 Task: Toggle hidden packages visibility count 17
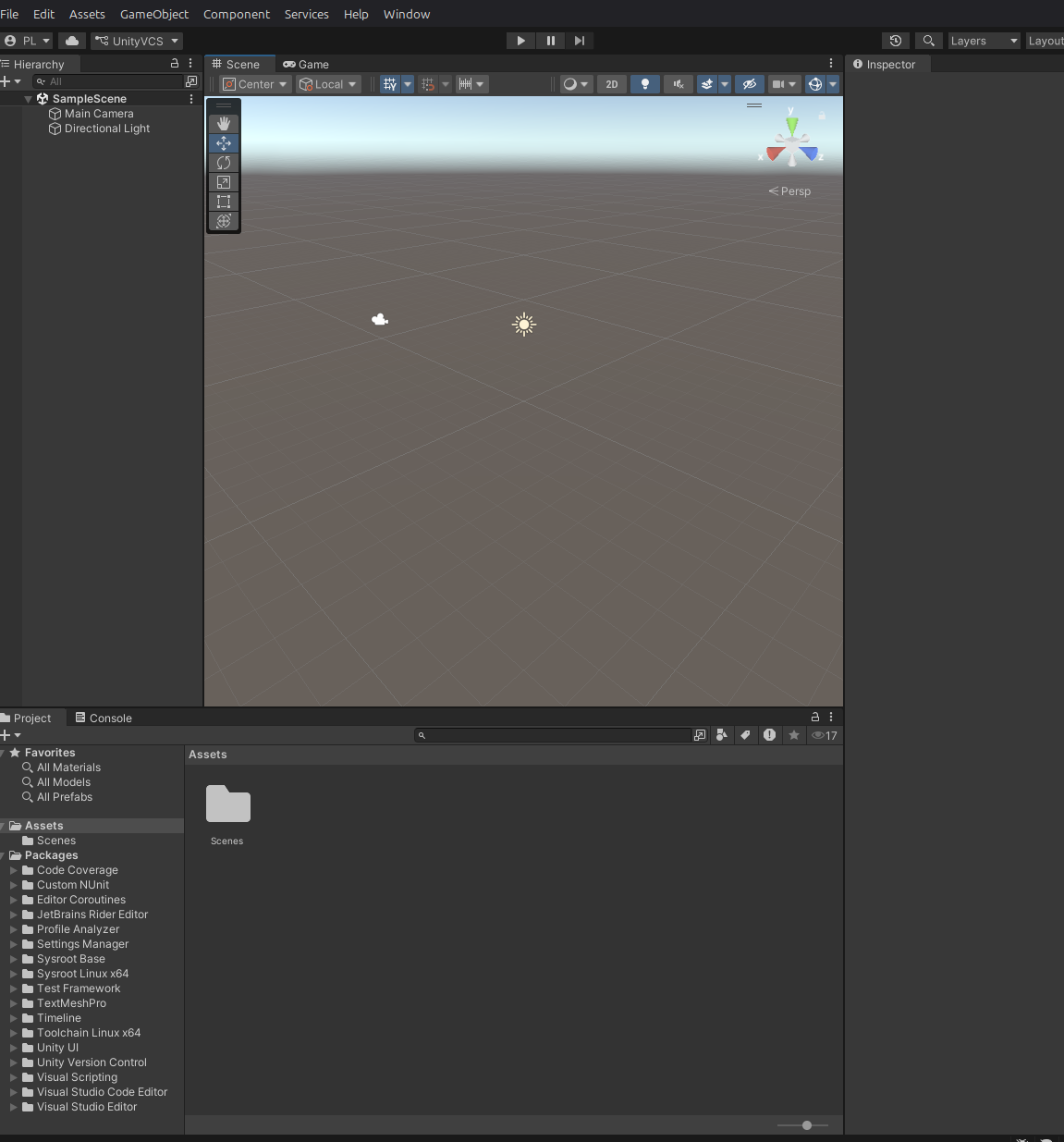tap(825, 735)
